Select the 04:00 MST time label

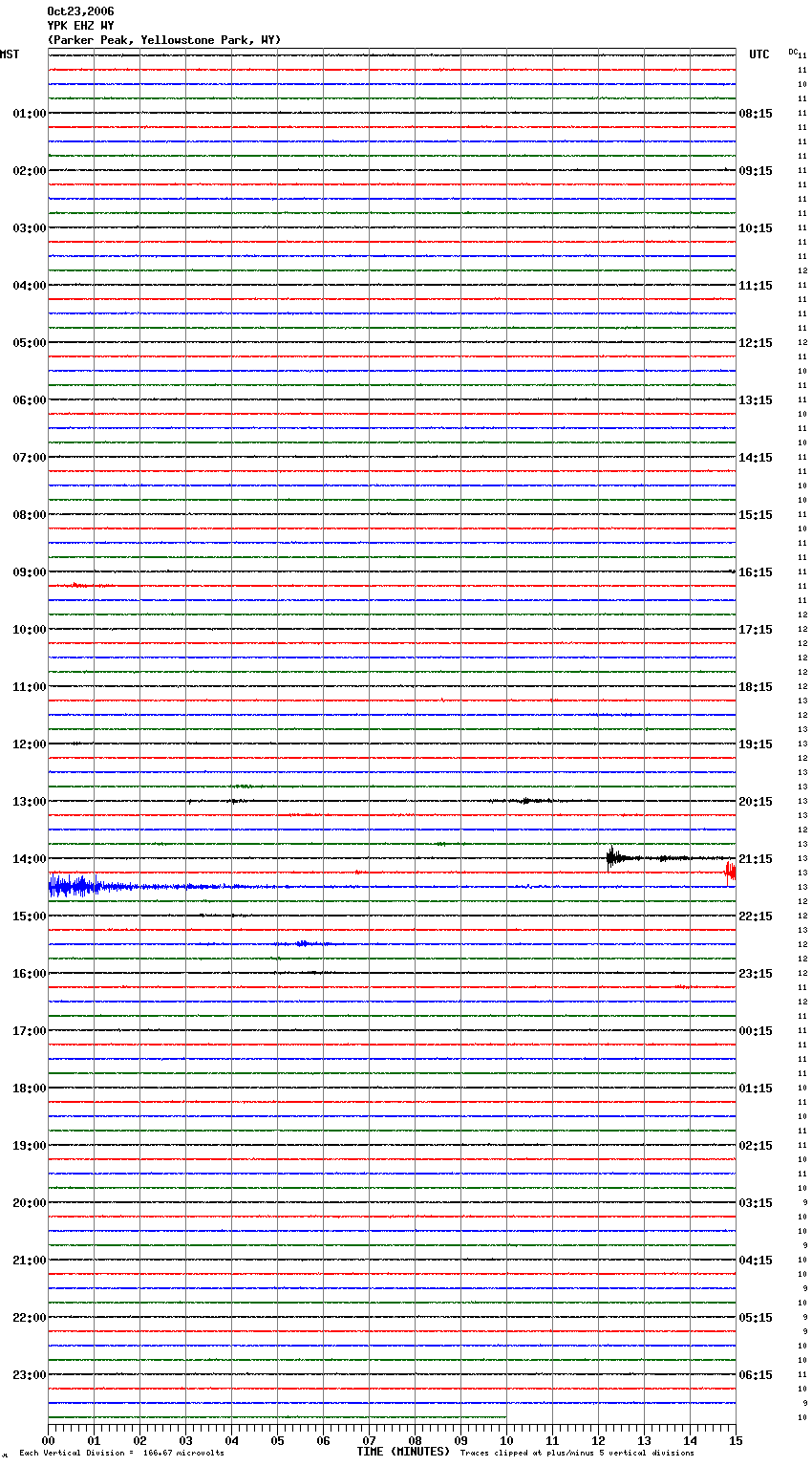pos(30,286)
